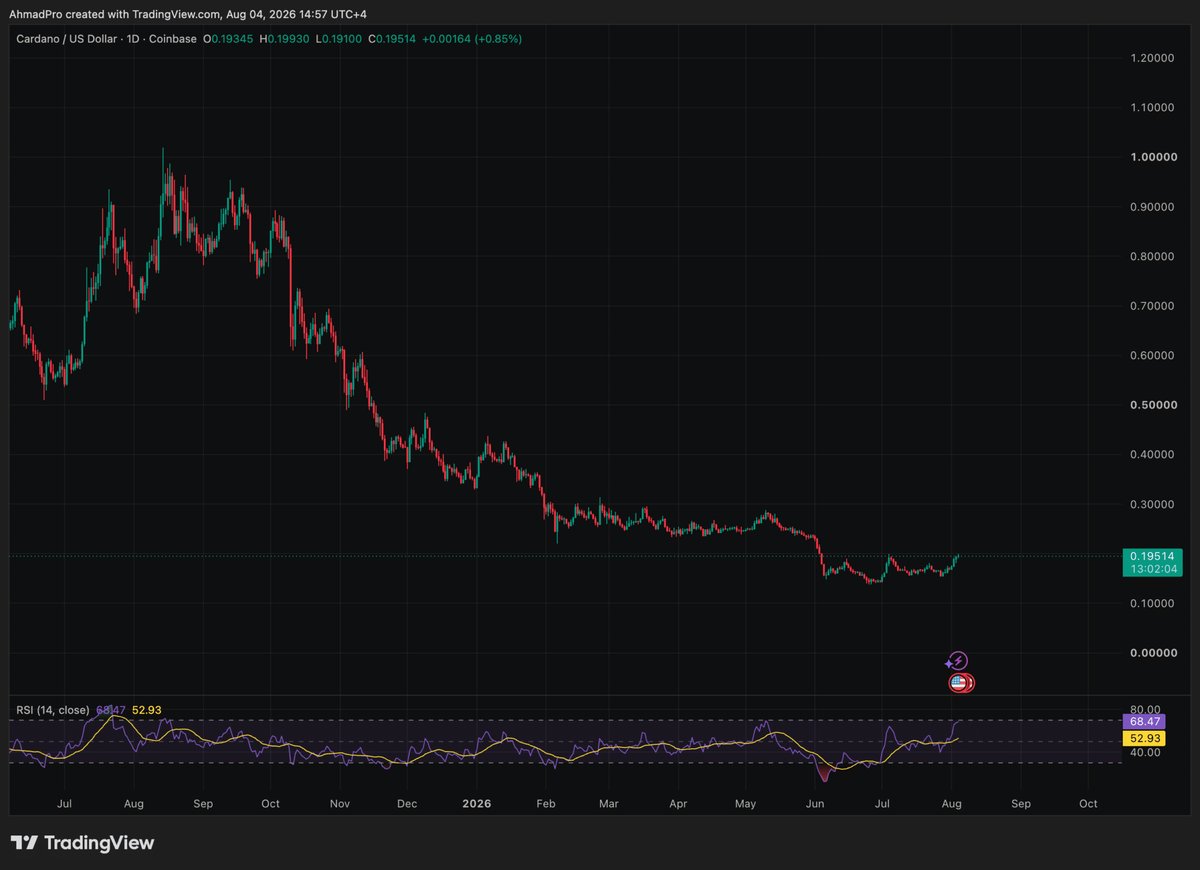The width and height of the screenshot is (1200, 870).
Task: Click the 0.50000 price axis label
Action: (x=1152, y=405)
